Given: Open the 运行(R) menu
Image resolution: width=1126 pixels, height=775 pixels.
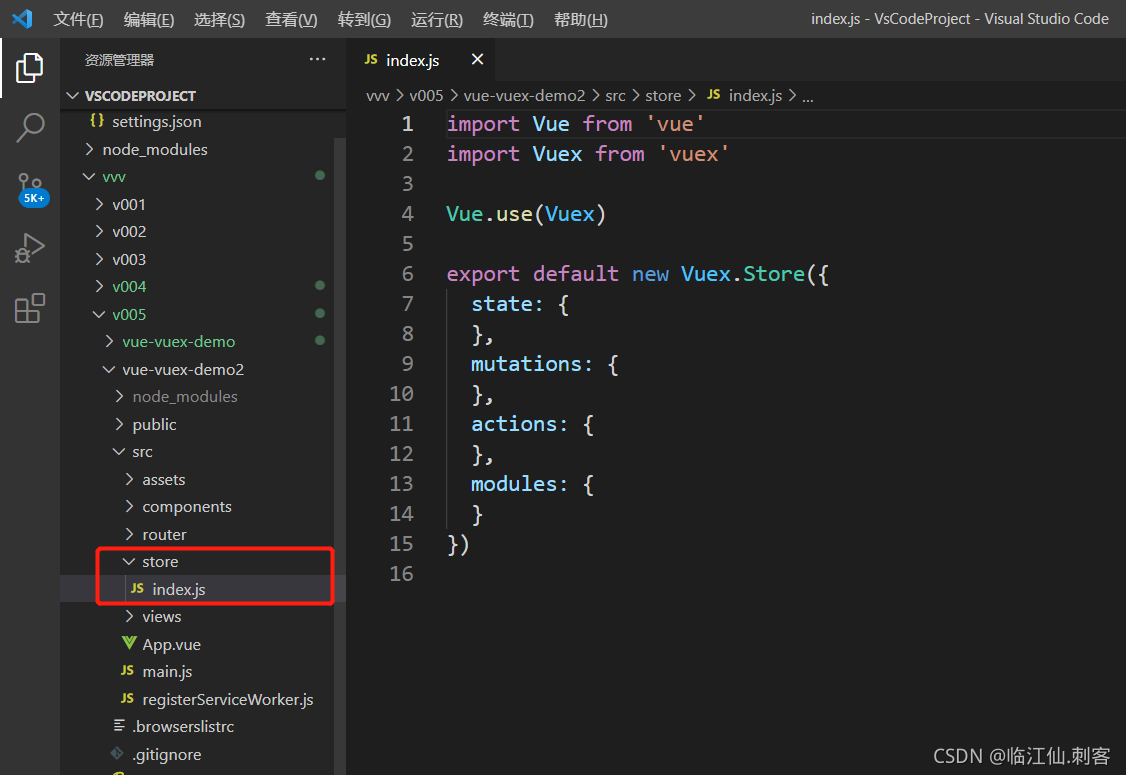Looking at the screenshot, I should coord(437,19).
